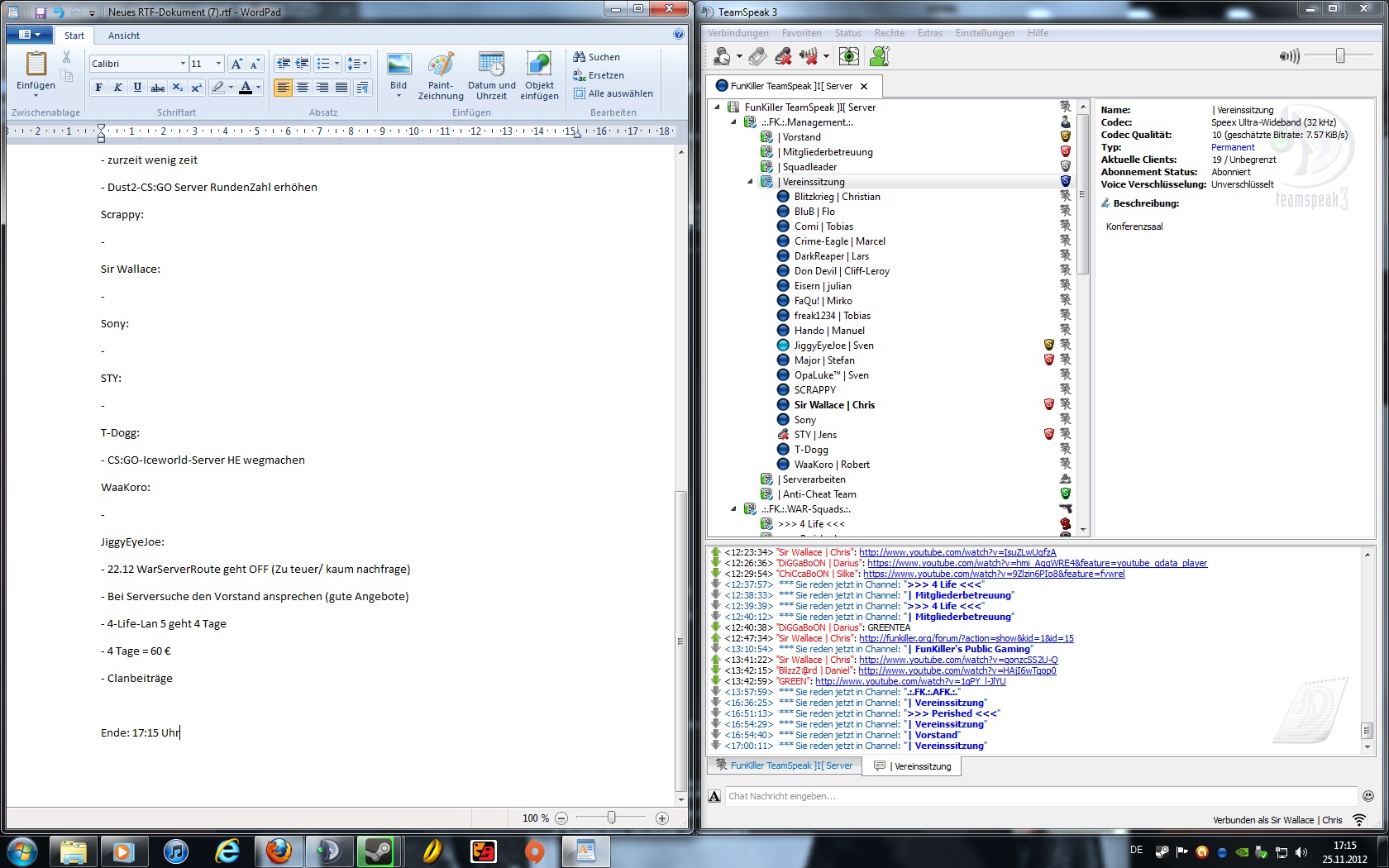Open Firefox from the taskbar

click(279, 851)
